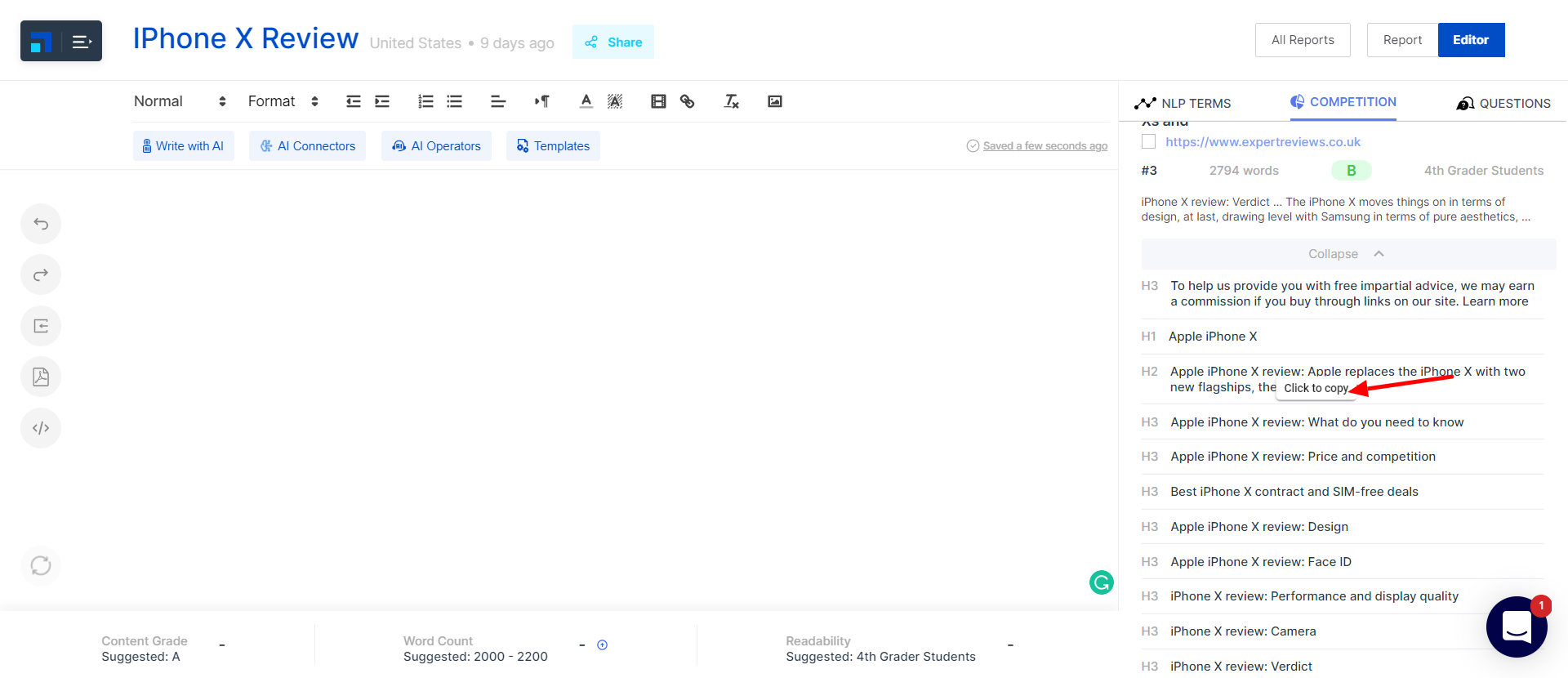The image size is (1568, 678).
Task: Open Templates
Action: [x=553, y=145]
